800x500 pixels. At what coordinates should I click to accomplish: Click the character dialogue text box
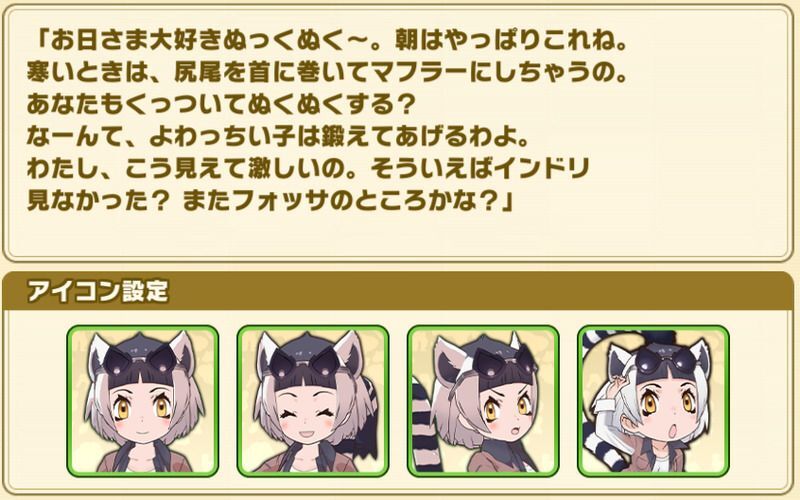tap(398, 133)
